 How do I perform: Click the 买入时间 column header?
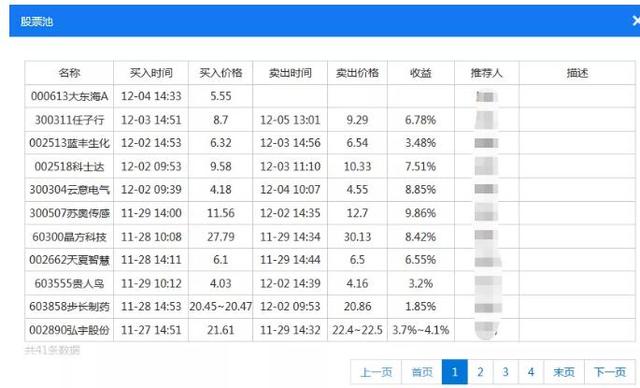click(x=151, y=73)
